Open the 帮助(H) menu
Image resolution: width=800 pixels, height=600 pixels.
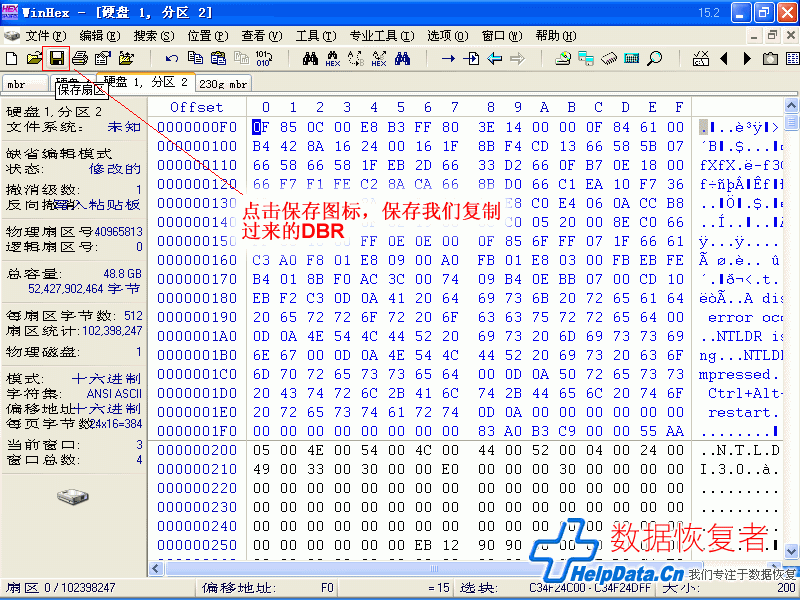click(x=556, y=36)
